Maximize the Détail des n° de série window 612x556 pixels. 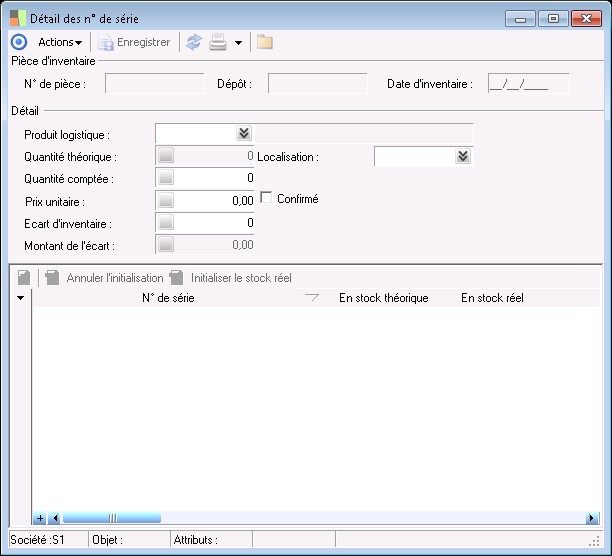click(553, 19)
